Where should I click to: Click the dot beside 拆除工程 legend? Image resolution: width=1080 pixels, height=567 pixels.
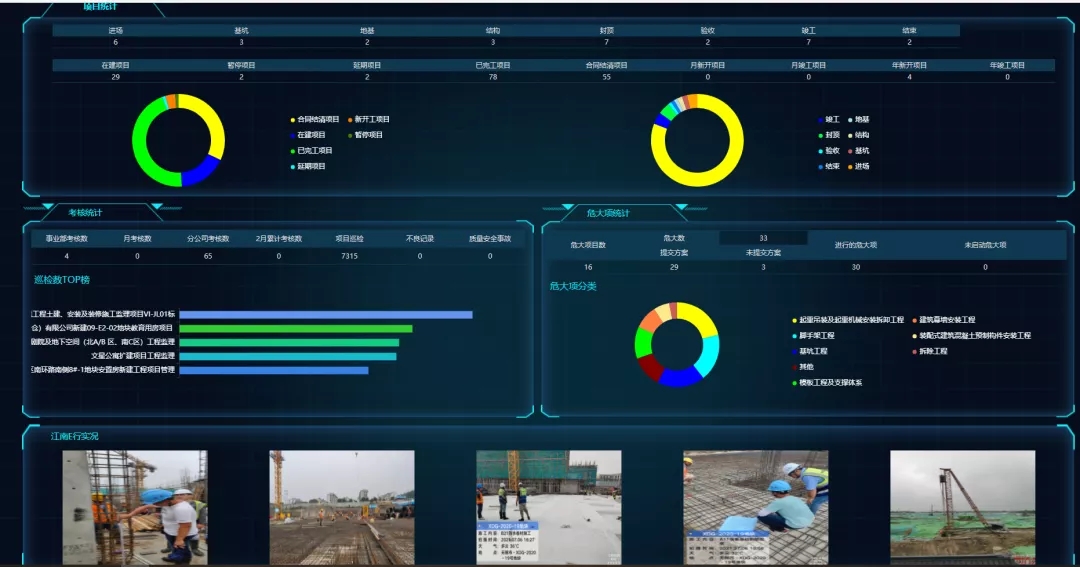pos(915,352)
